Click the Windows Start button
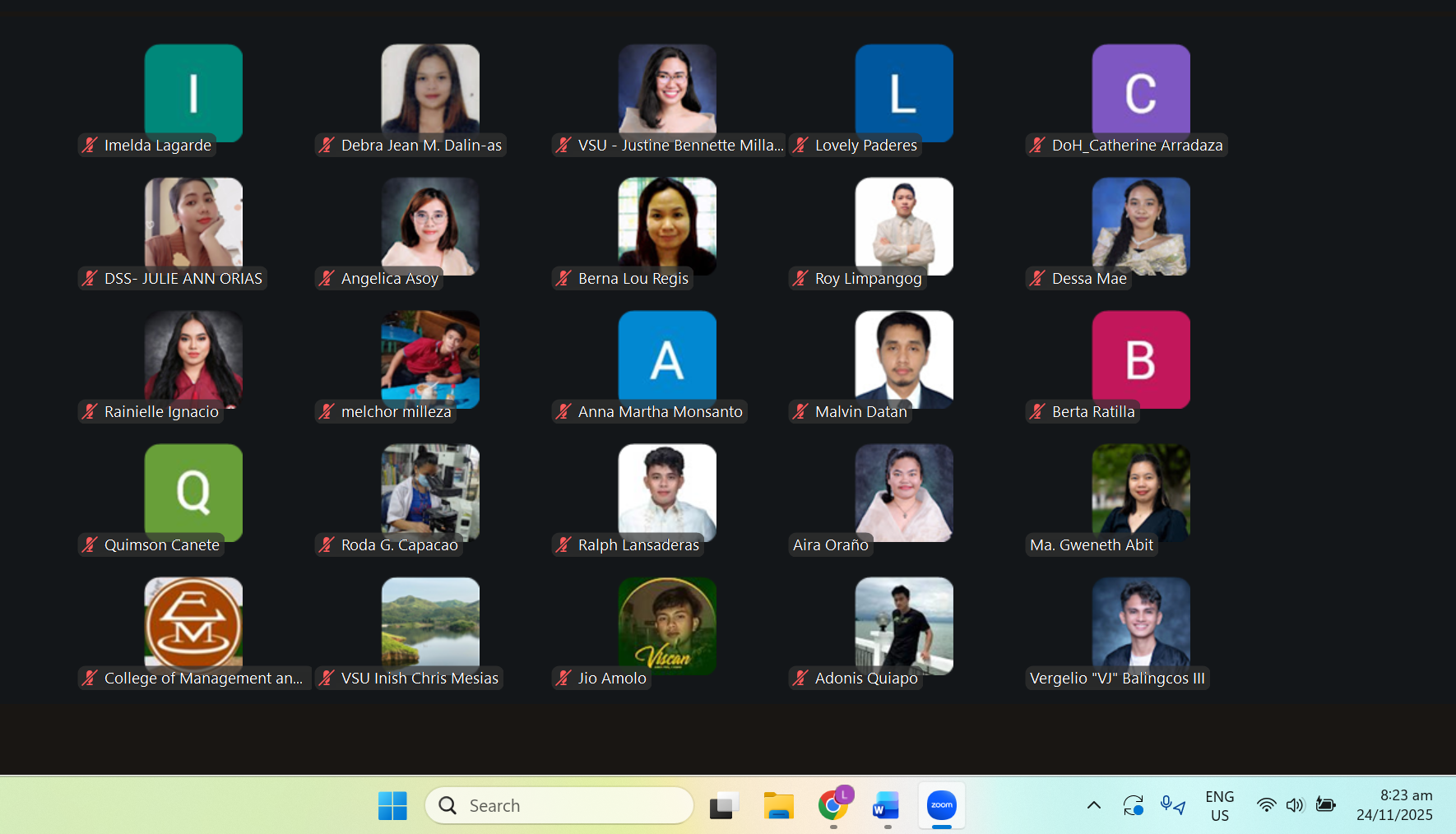Screen dimensions: 1456x834 392,805
